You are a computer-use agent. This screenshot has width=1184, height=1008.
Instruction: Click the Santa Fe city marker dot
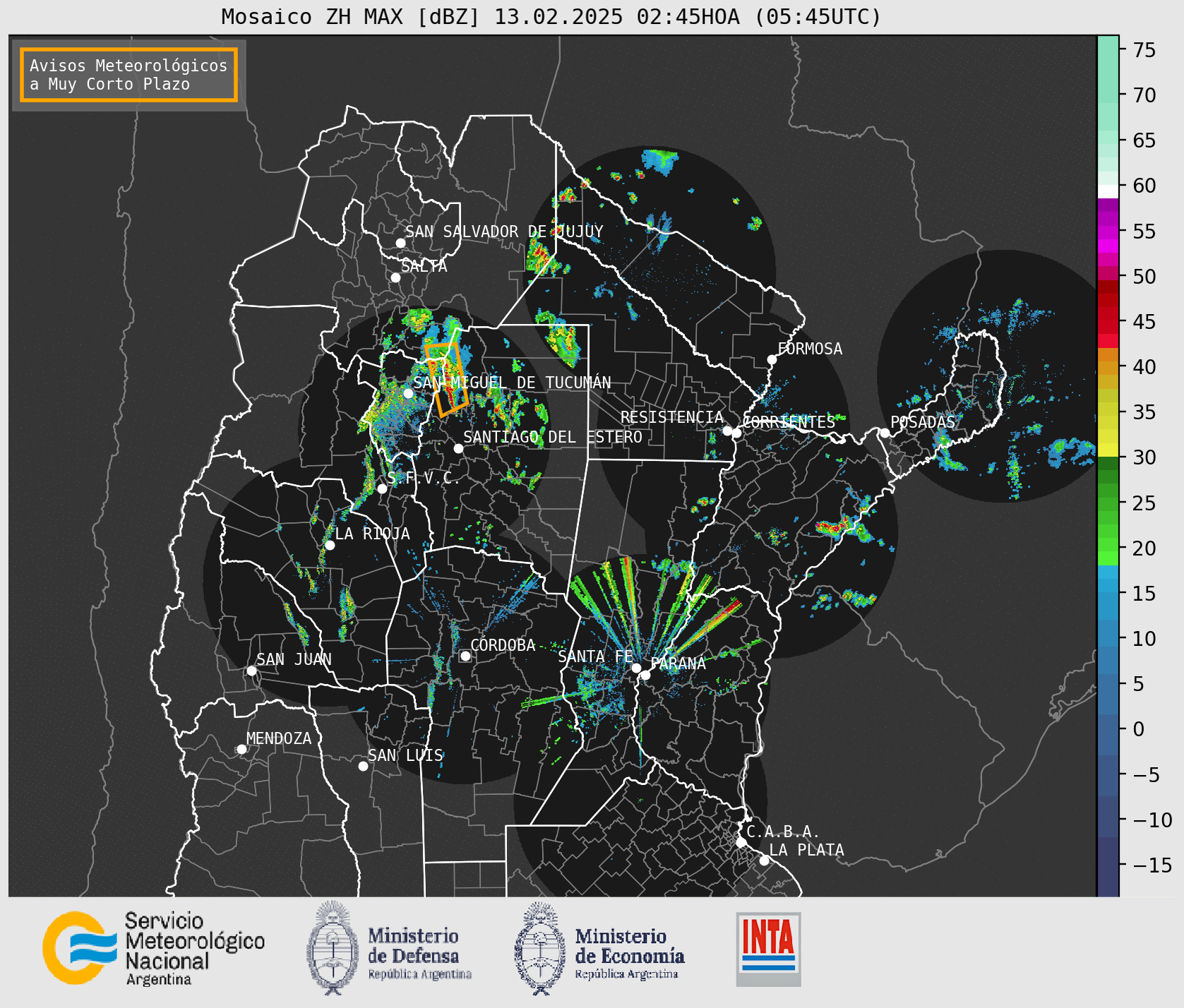(636, 668)
